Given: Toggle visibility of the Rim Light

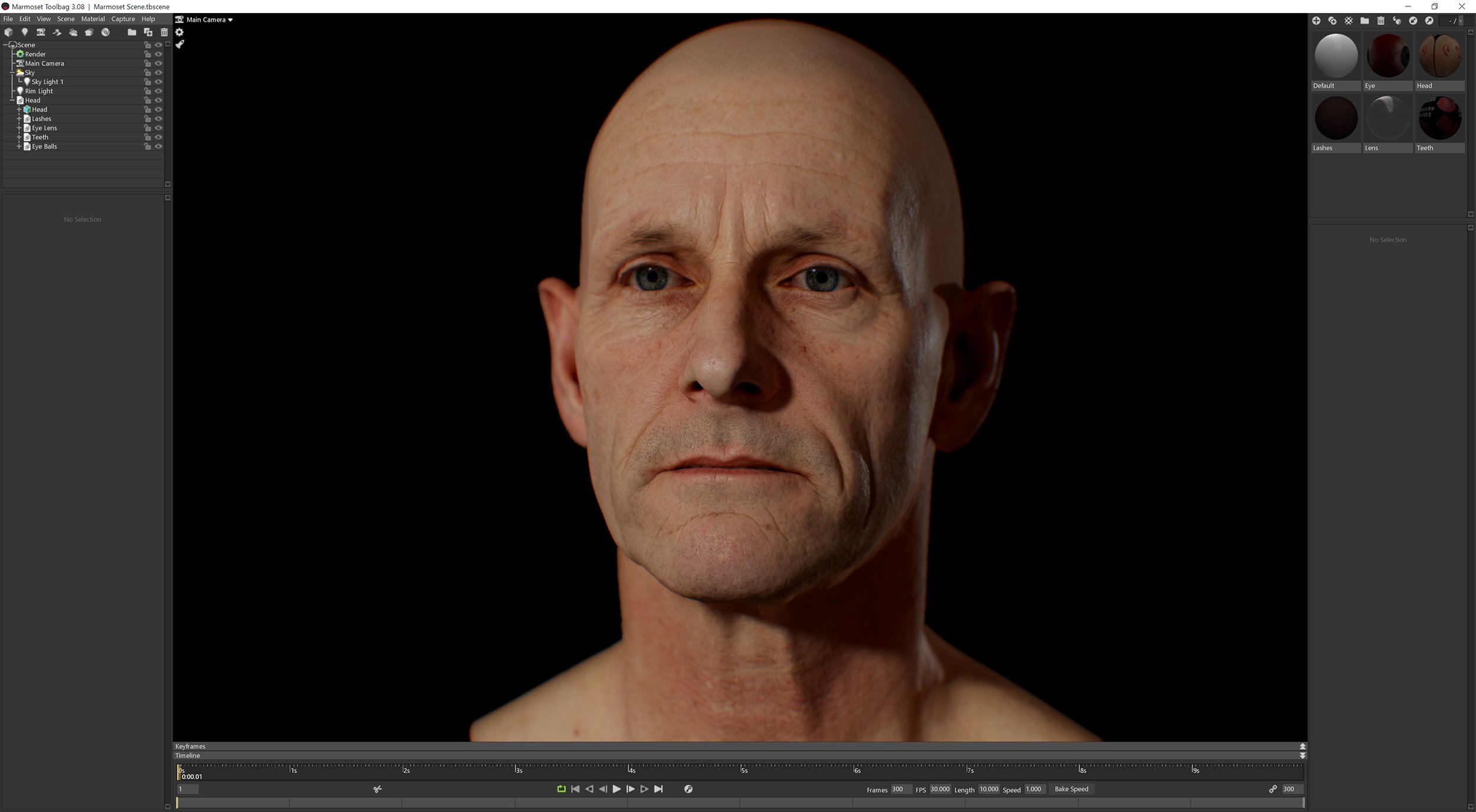Looking at the screenshot, I should tap(159, 91).
